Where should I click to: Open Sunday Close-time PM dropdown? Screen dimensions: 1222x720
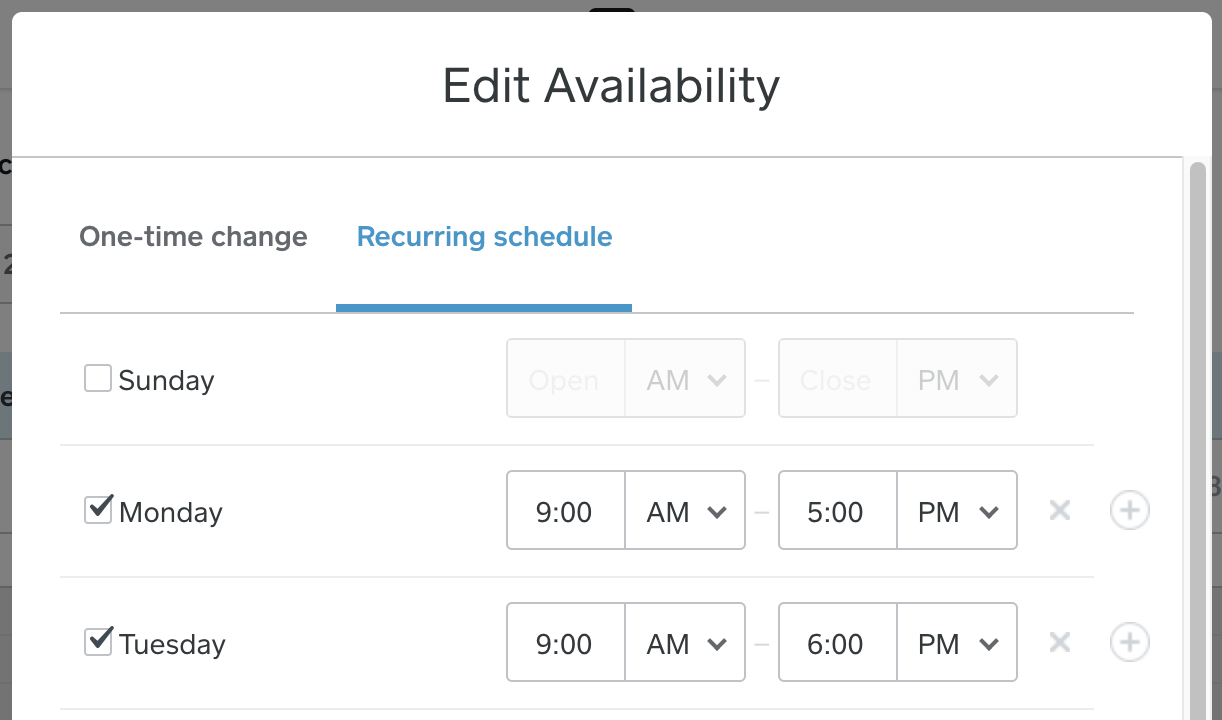pos(958,379)
